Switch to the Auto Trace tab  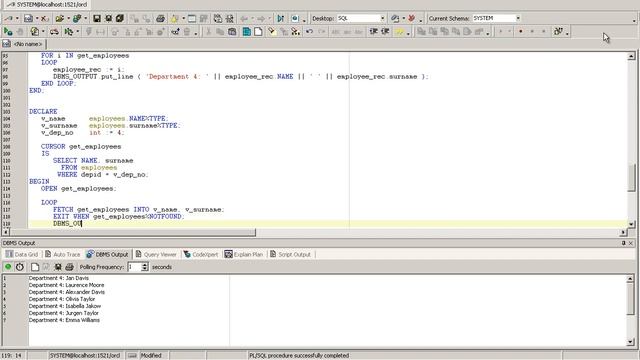[62, 254]
